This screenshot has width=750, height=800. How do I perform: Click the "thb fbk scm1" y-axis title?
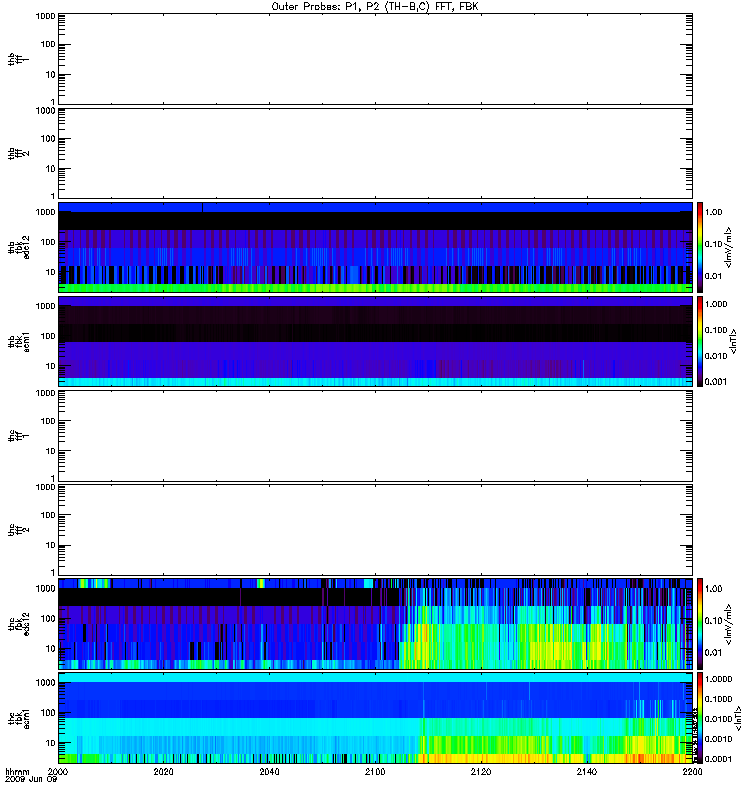click(19, 341)
